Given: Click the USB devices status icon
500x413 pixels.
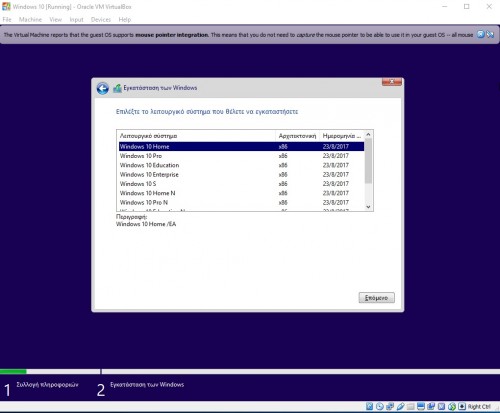Looking at the screenshot, I should 400,406.
